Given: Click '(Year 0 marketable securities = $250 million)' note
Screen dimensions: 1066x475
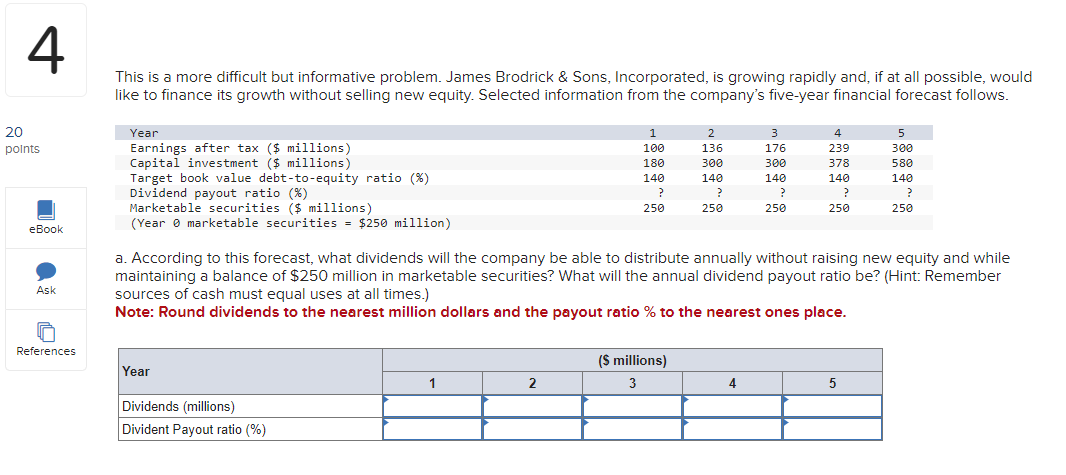Looking at the screenshot, I should pyautogui.click(x=290, y=223).
